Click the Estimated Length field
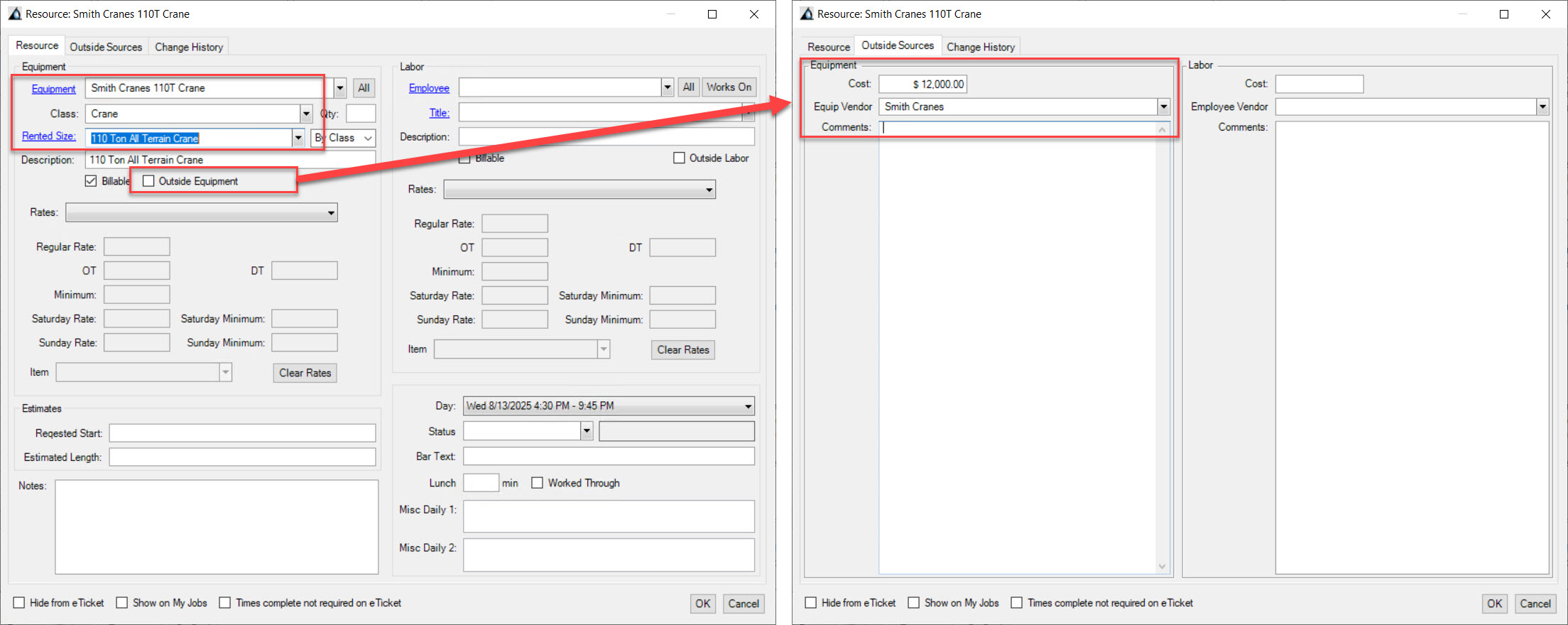The width and height of the screenshot is (1568, 625). pos(242,457)
